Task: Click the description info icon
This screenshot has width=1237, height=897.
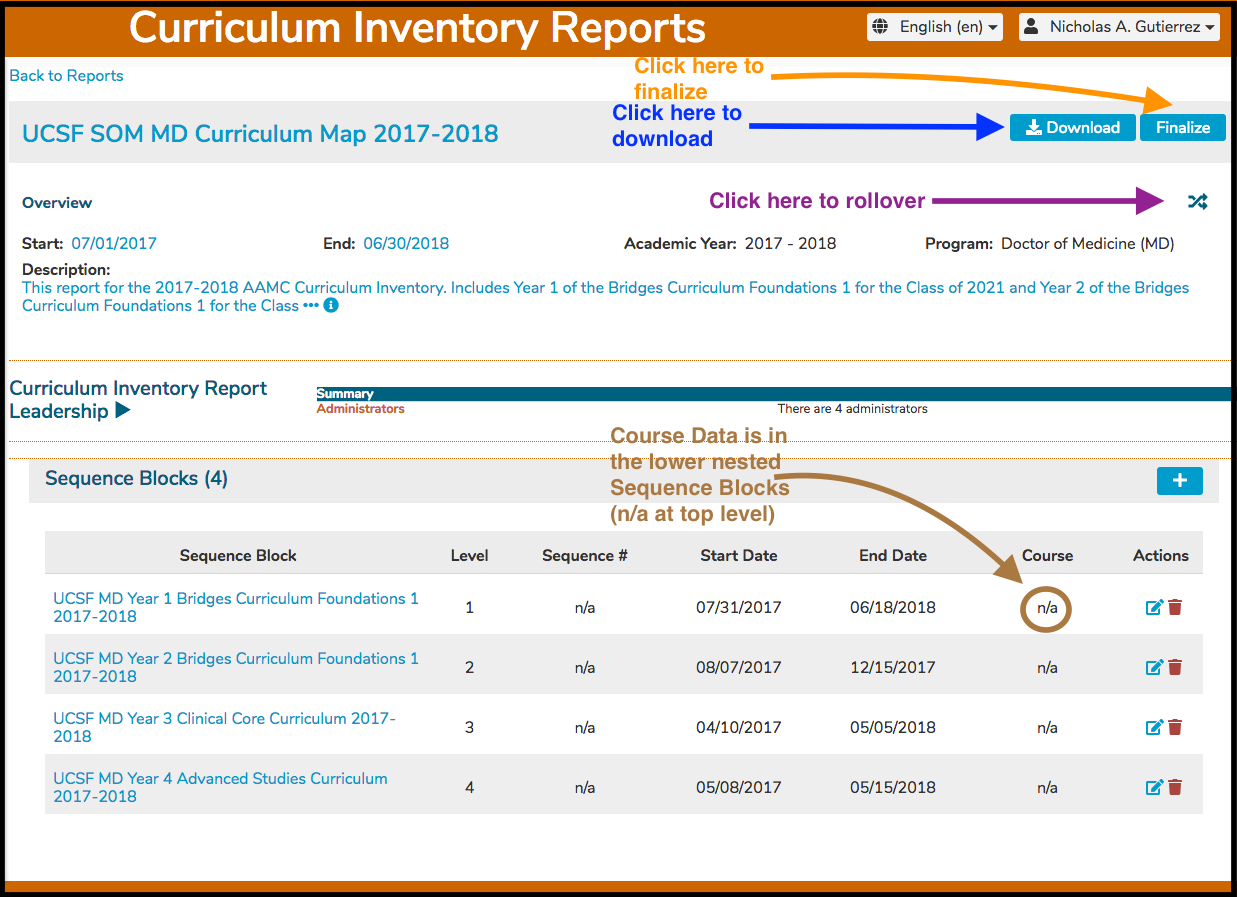Action: point(331,306)
